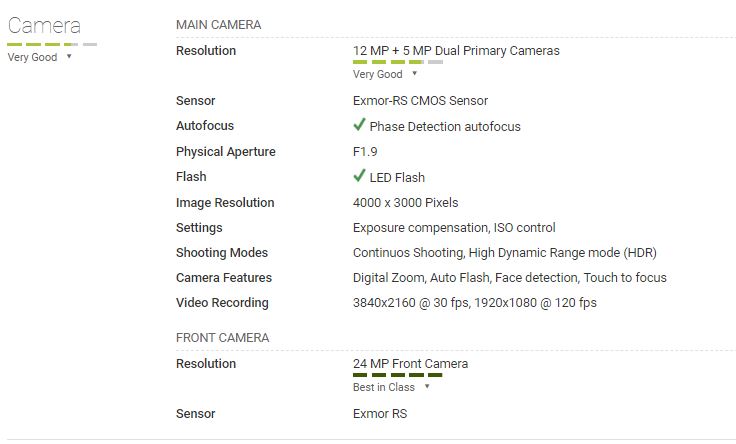Select the FRONT CAMERA section header
This screenshot has width=736, height=444.
pos(222,338)
